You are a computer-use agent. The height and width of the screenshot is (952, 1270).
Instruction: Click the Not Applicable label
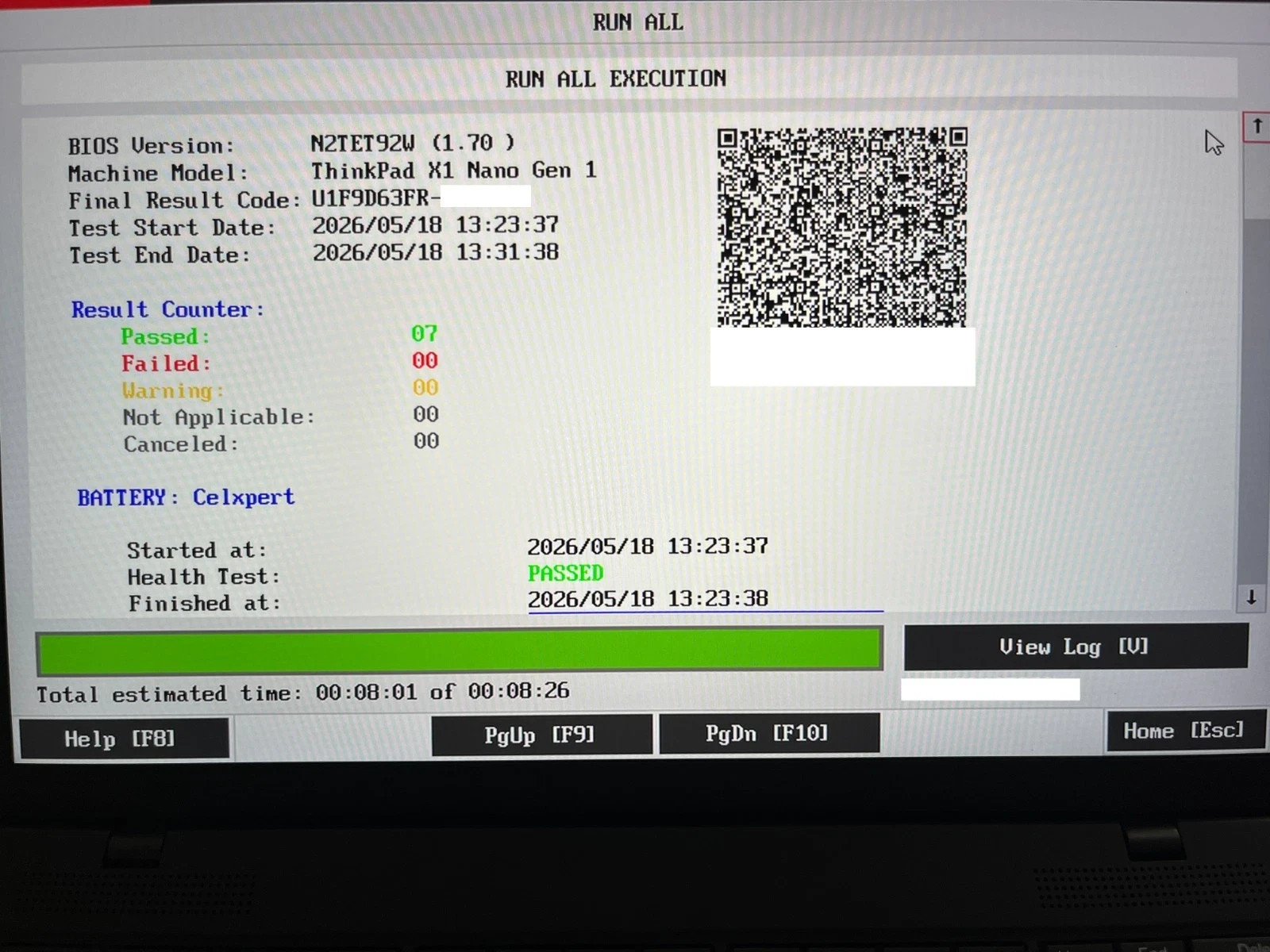219,417
